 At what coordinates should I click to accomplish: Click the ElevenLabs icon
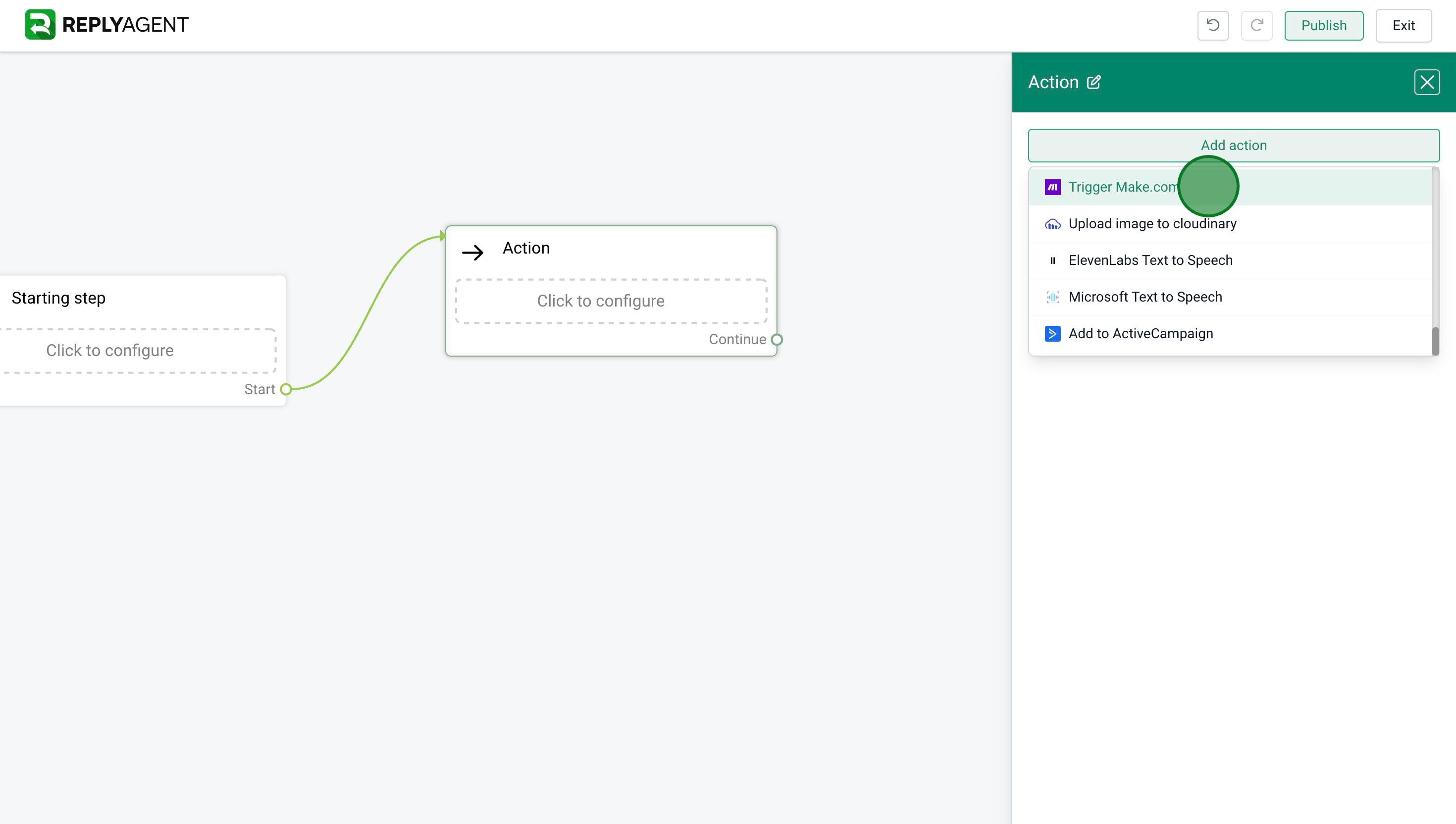[1052, 261]
